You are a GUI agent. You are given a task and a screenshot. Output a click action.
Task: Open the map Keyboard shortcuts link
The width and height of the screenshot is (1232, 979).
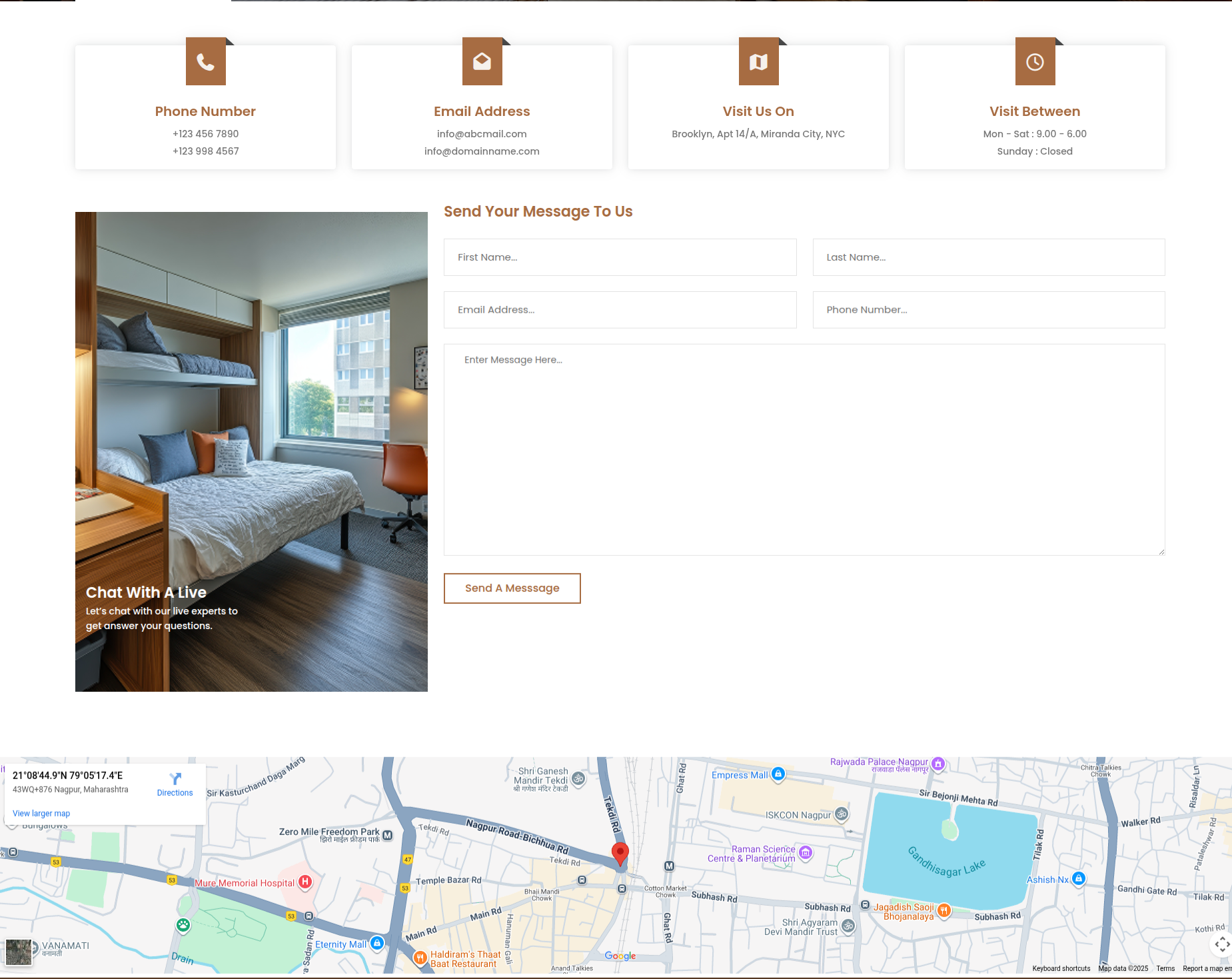coord(1061,968)
